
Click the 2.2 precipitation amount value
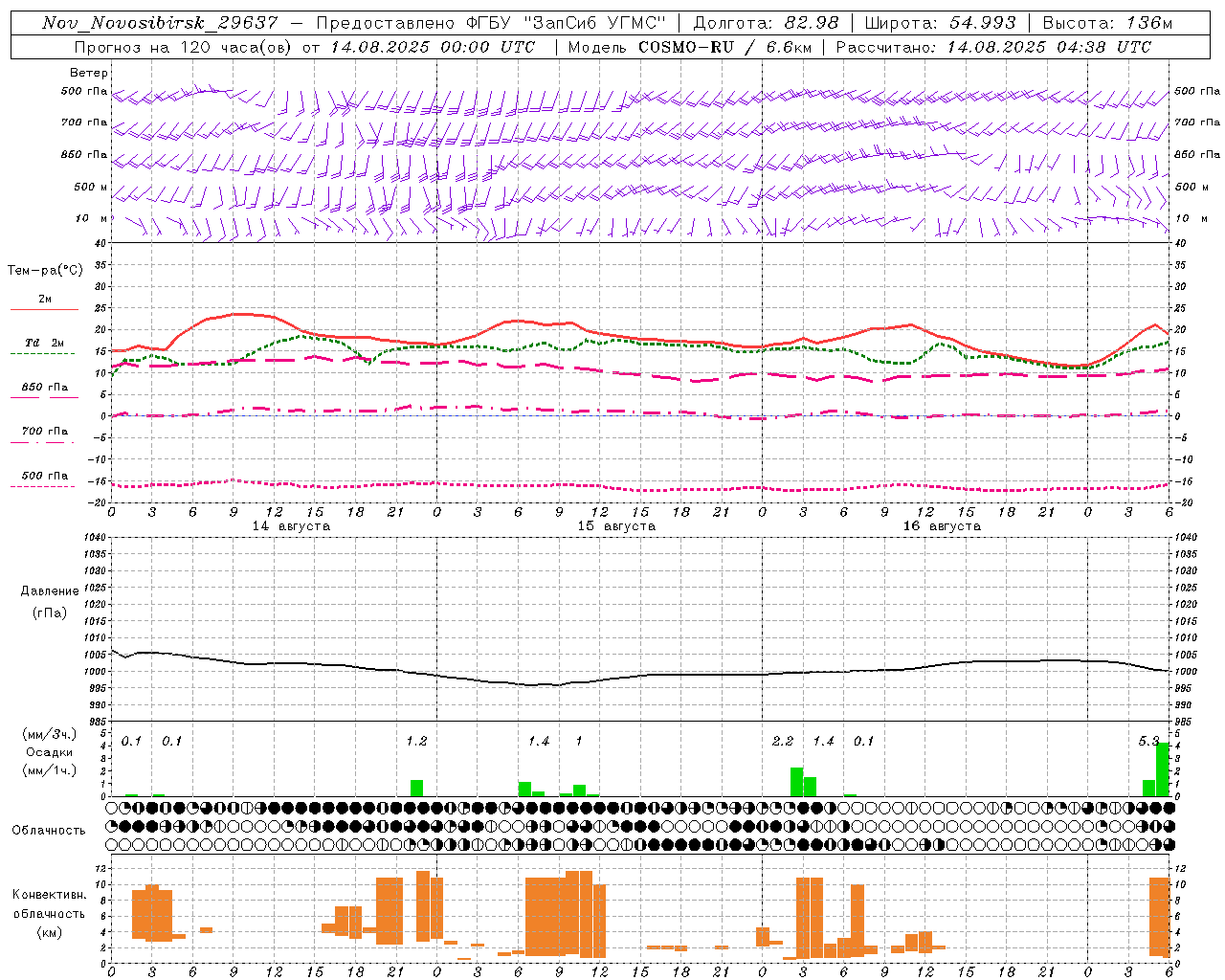783,741
